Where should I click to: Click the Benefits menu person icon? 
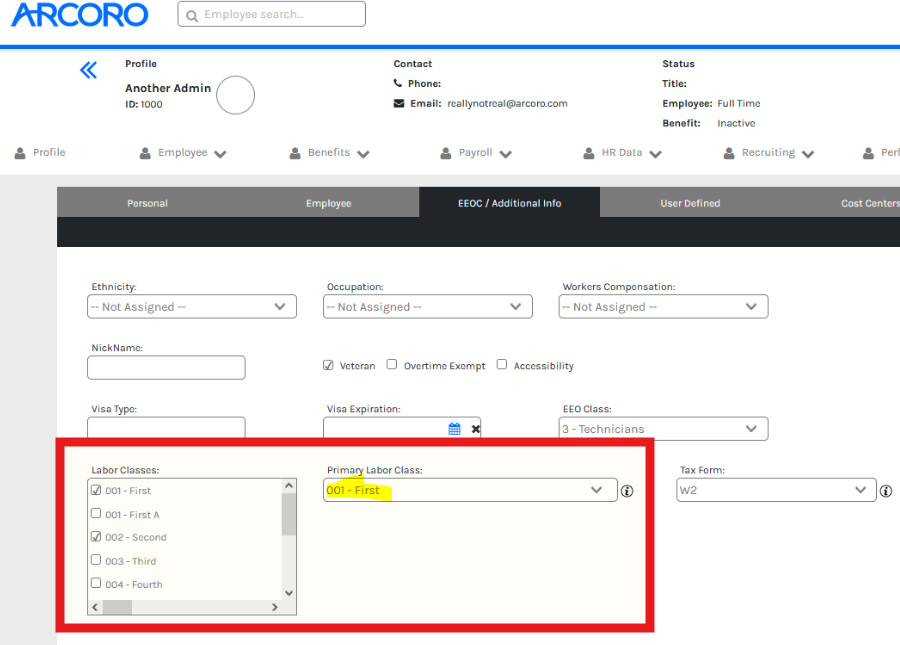295,153
